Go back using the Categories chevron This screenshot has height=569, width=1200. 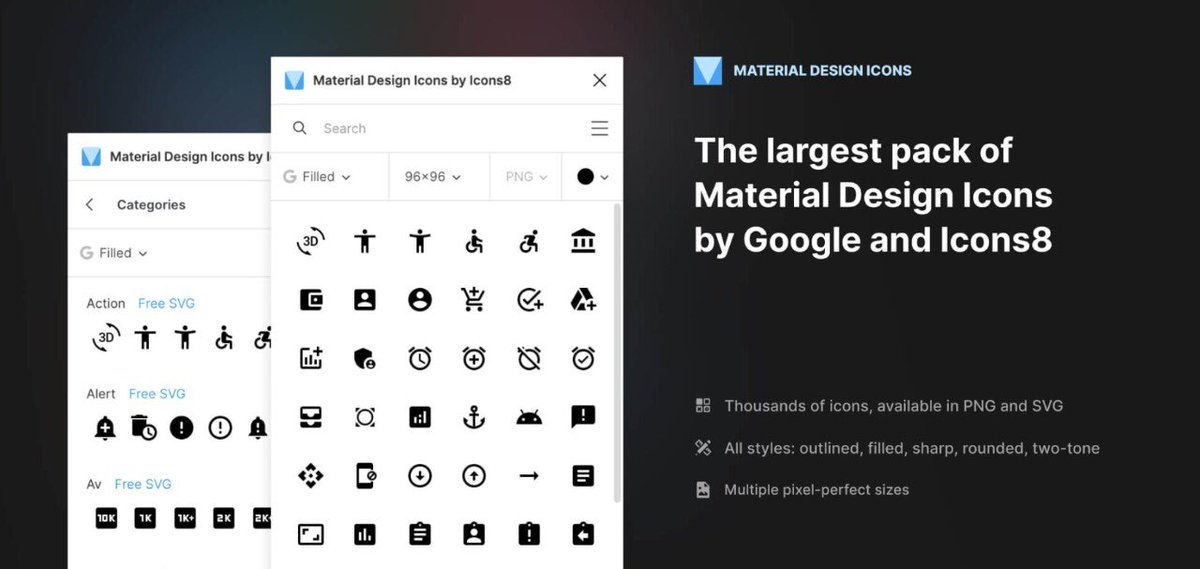[x=90, y=204]
